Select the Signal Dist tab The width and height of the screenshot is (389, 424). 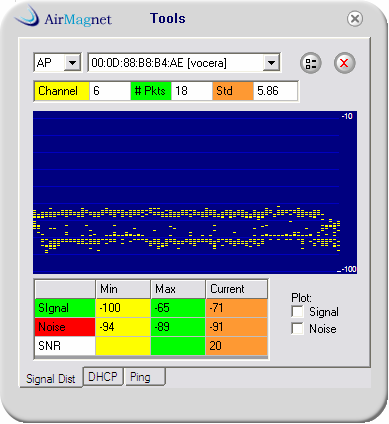point(51,378)
